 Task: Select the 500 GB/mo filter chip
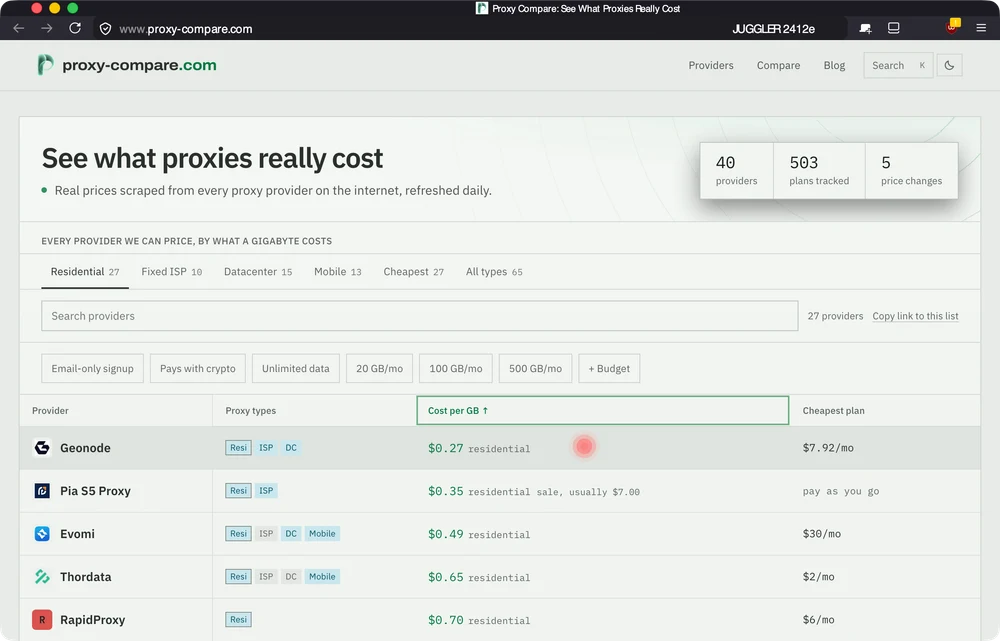pyautogui.click(x=536, y=368)
